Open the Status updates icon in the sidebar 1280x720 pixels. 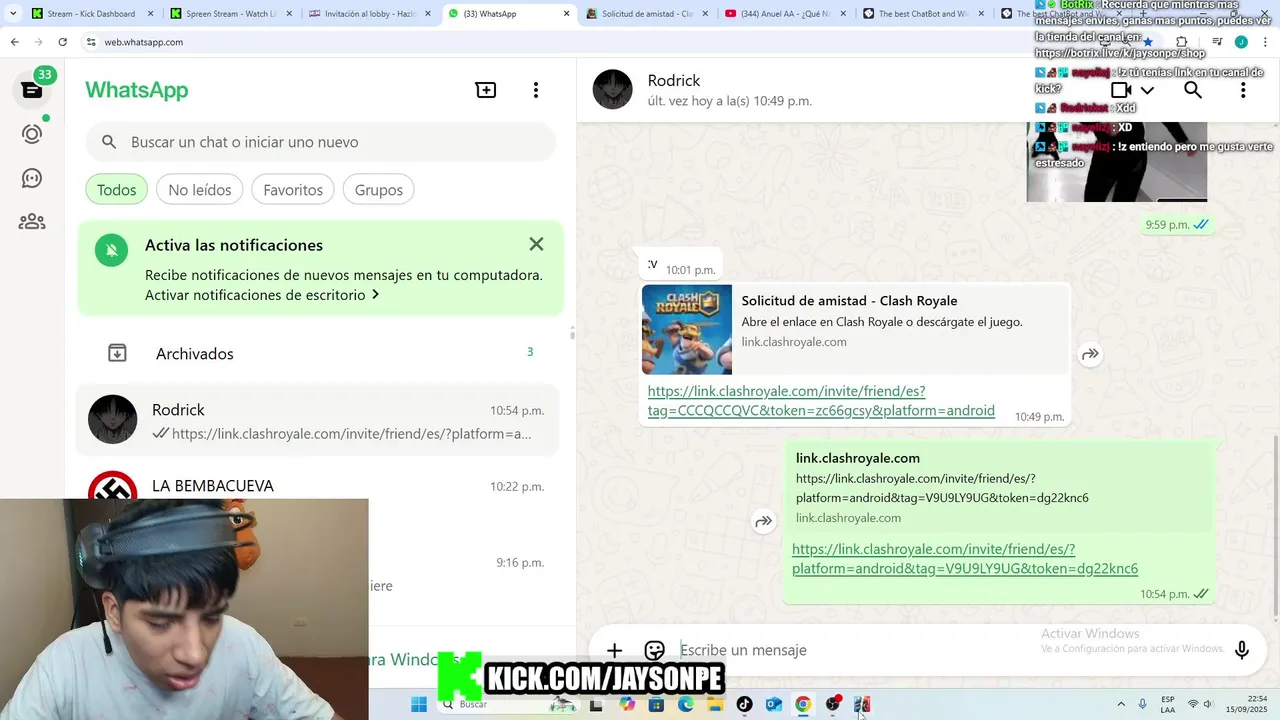click(32, 134)
